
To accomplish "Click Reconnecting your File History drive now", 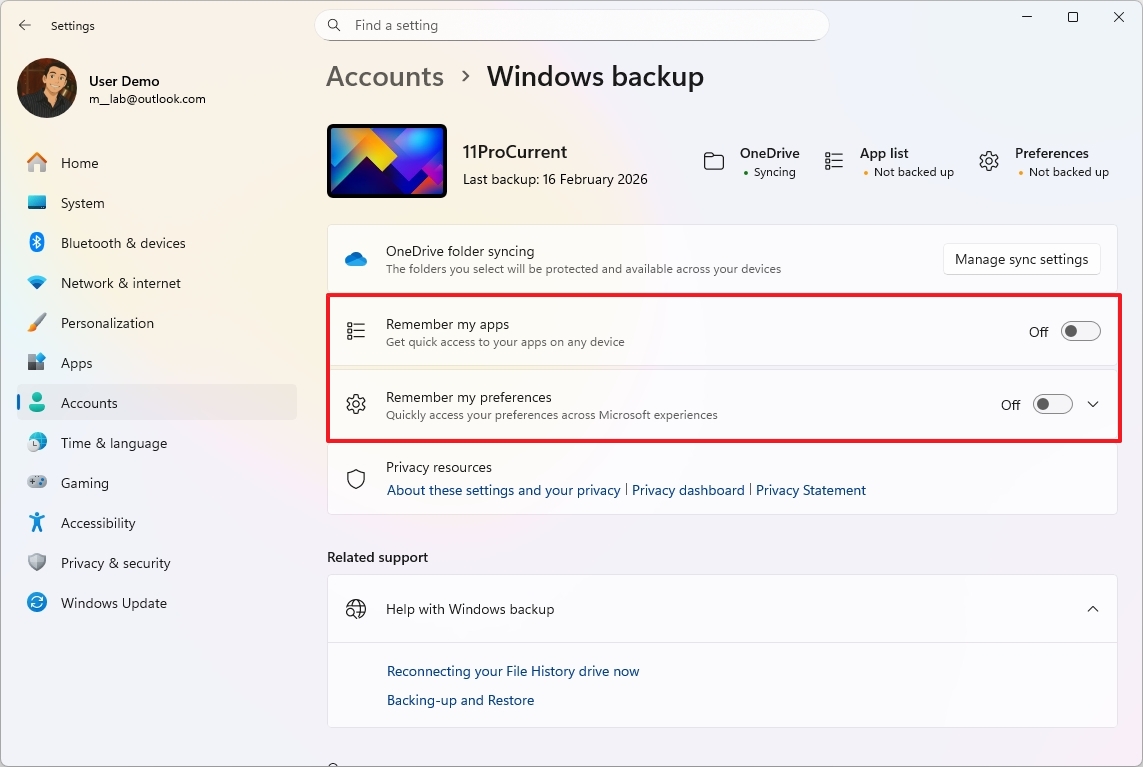I will [x=512, y=671].
